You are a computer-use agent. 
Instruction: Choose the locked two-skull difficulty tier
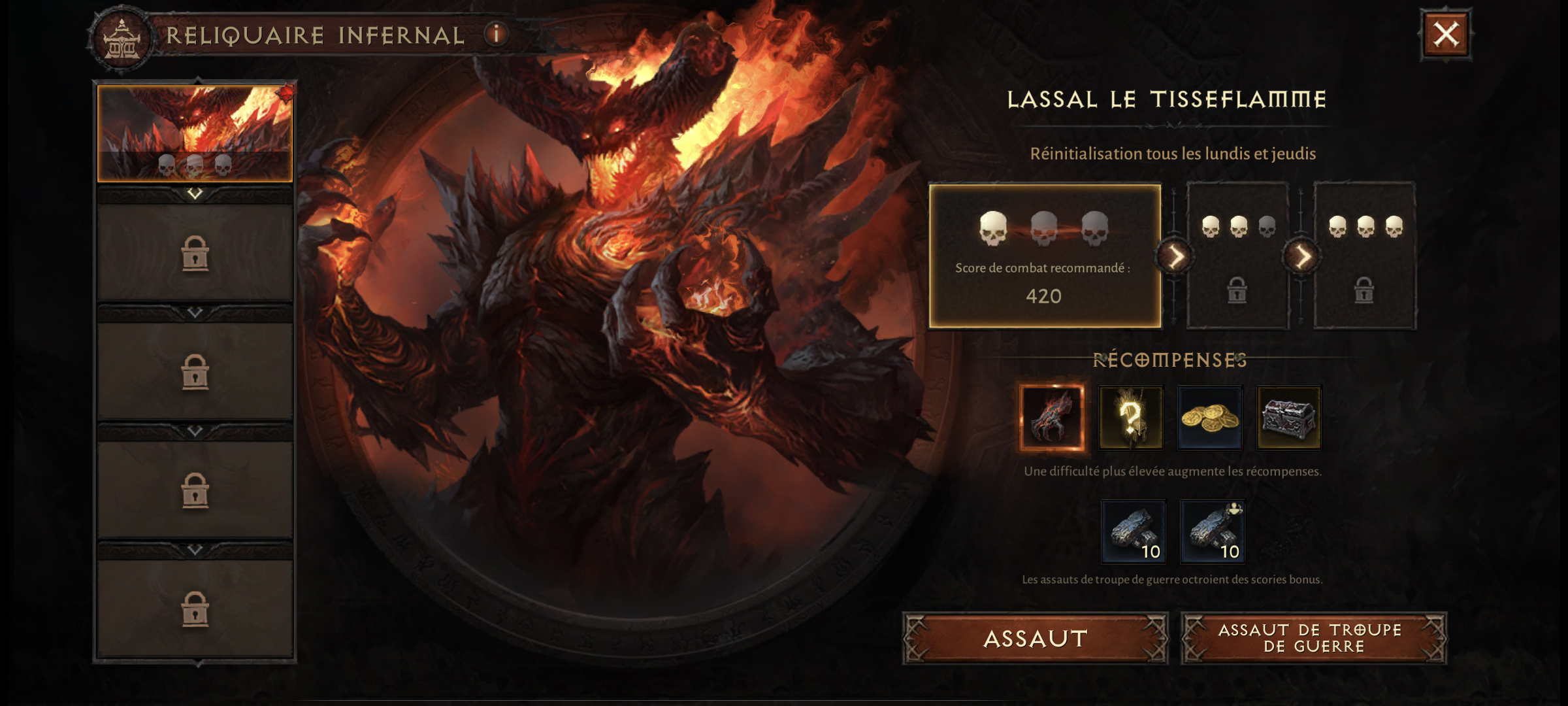tap(1237, 256)
